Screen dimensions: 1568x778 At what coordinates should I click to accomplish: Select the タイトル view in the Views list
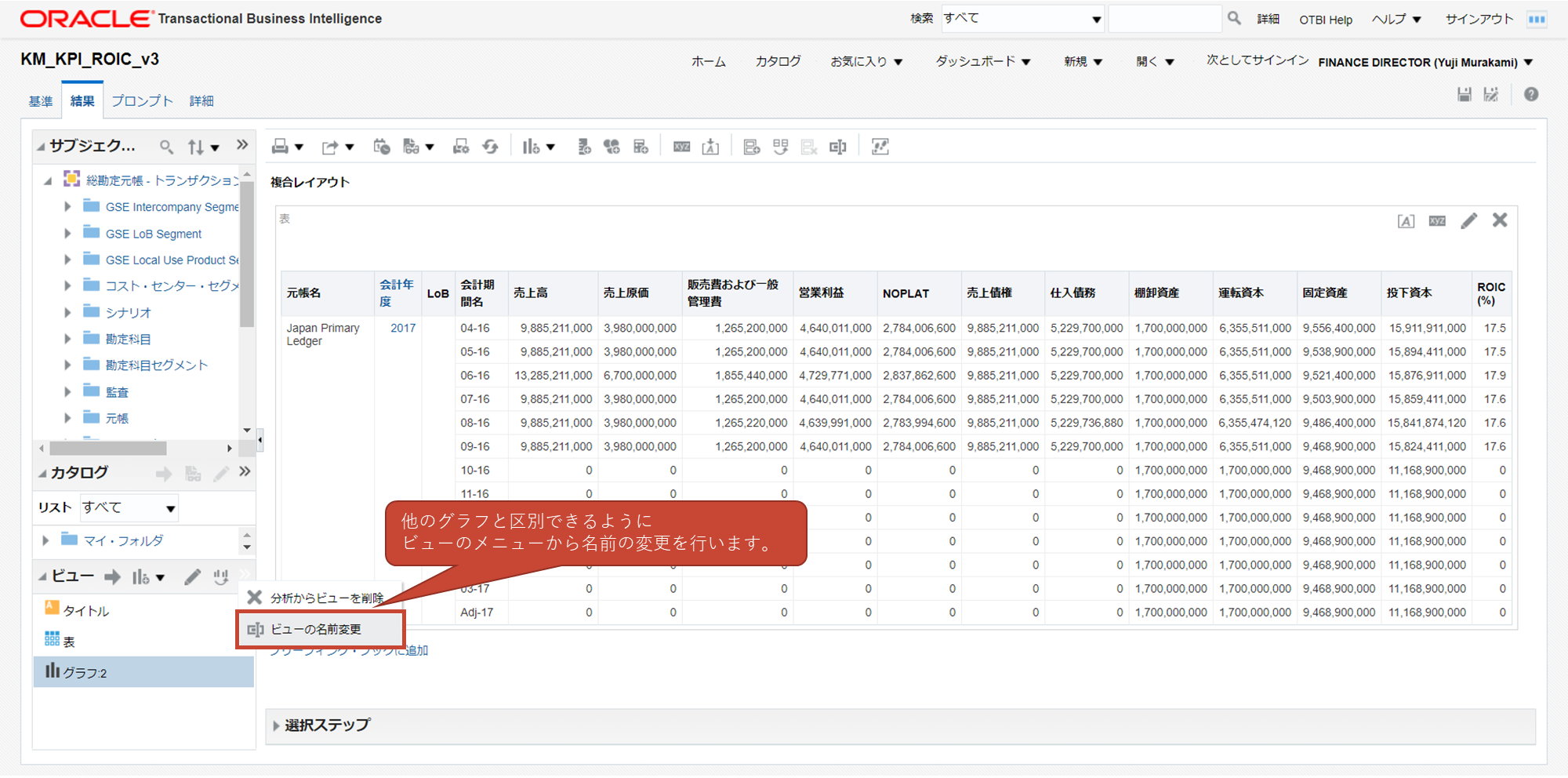78,610
